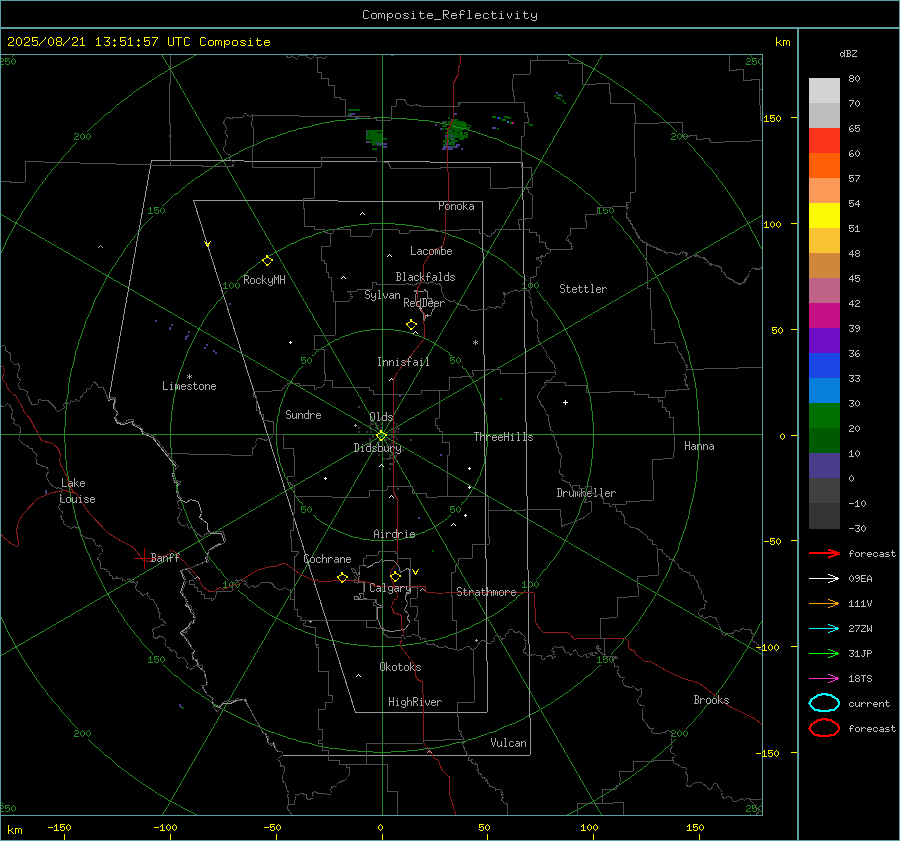Click the magenta 18TS arrow in legend

[x=824, y=679]
